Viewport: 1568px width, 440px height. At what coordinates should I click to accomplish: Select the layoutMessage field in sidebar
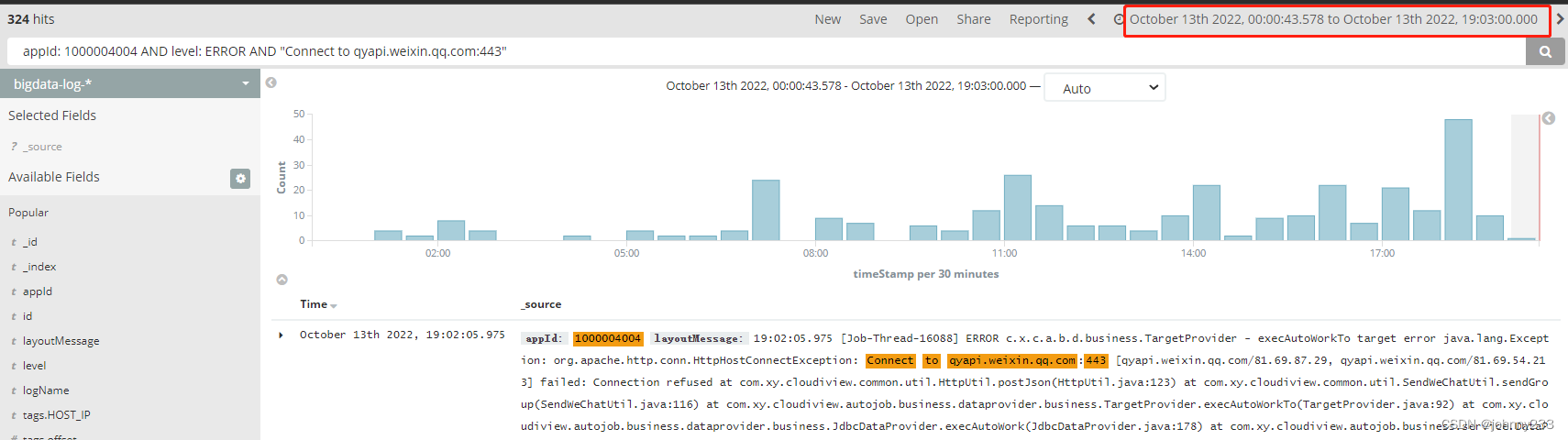pyautogui.click(x=61, y=341)
